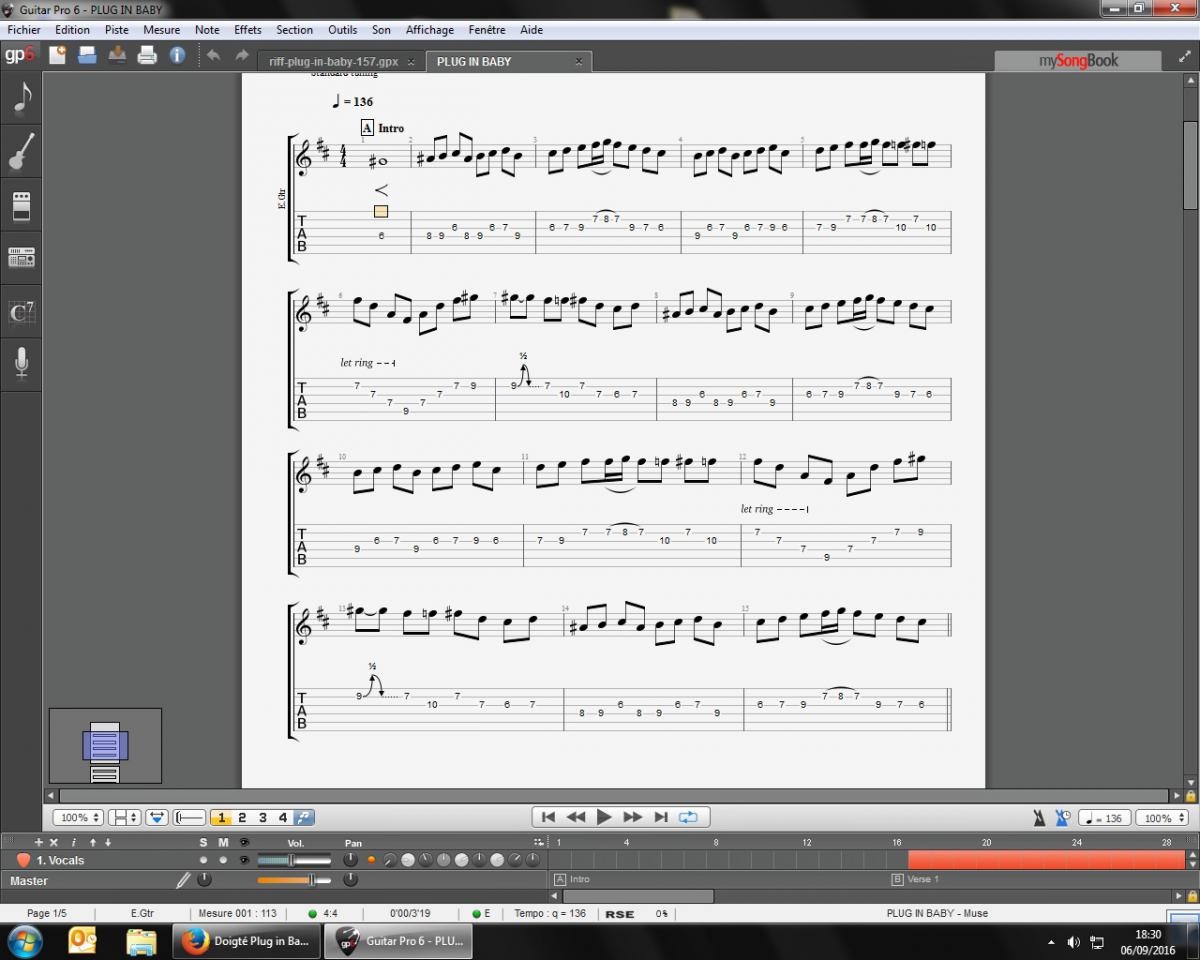Save the score with the download-tray icon
Screen dimensions: 1200x960
click(117, 55)
